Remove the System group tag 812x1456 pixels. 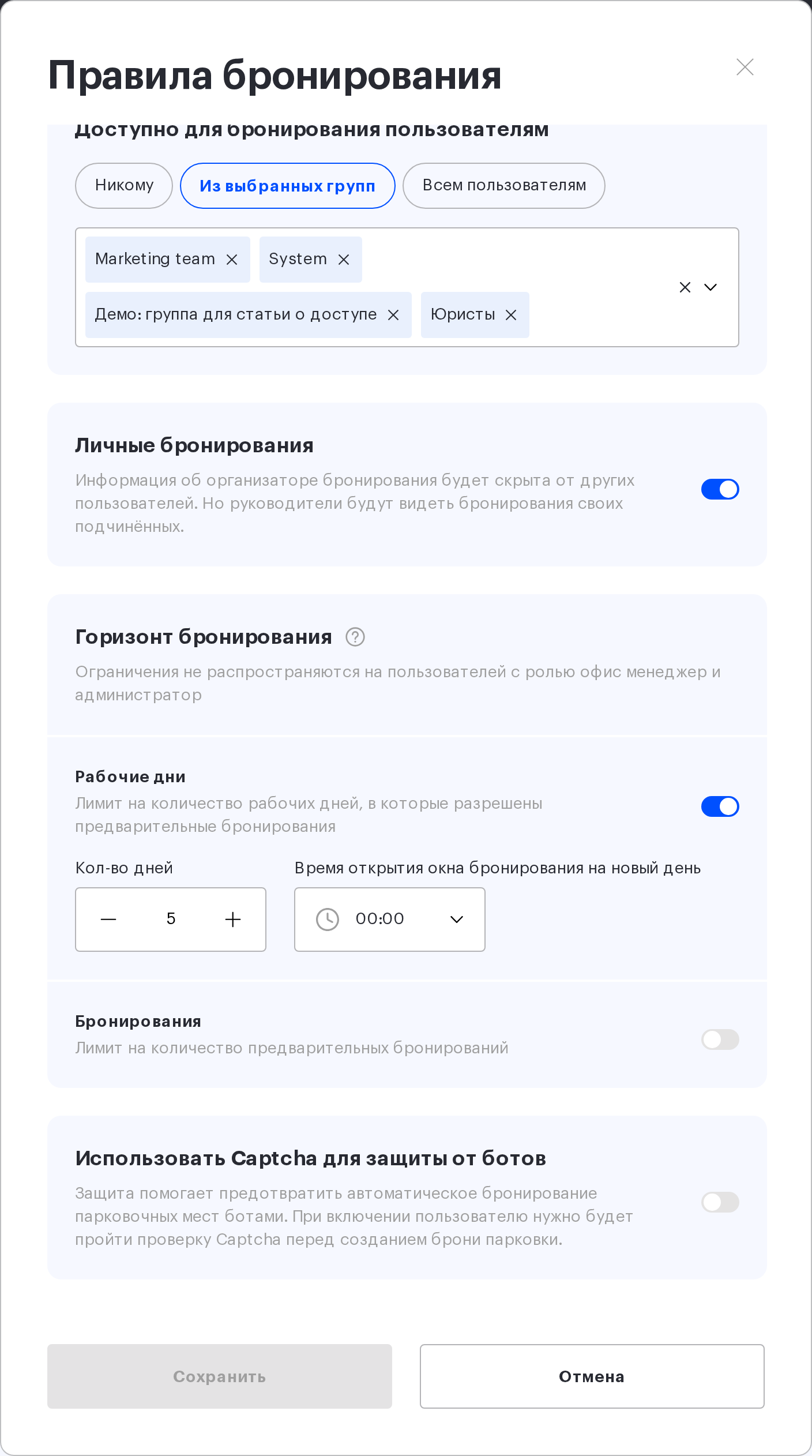pos(344,260)
